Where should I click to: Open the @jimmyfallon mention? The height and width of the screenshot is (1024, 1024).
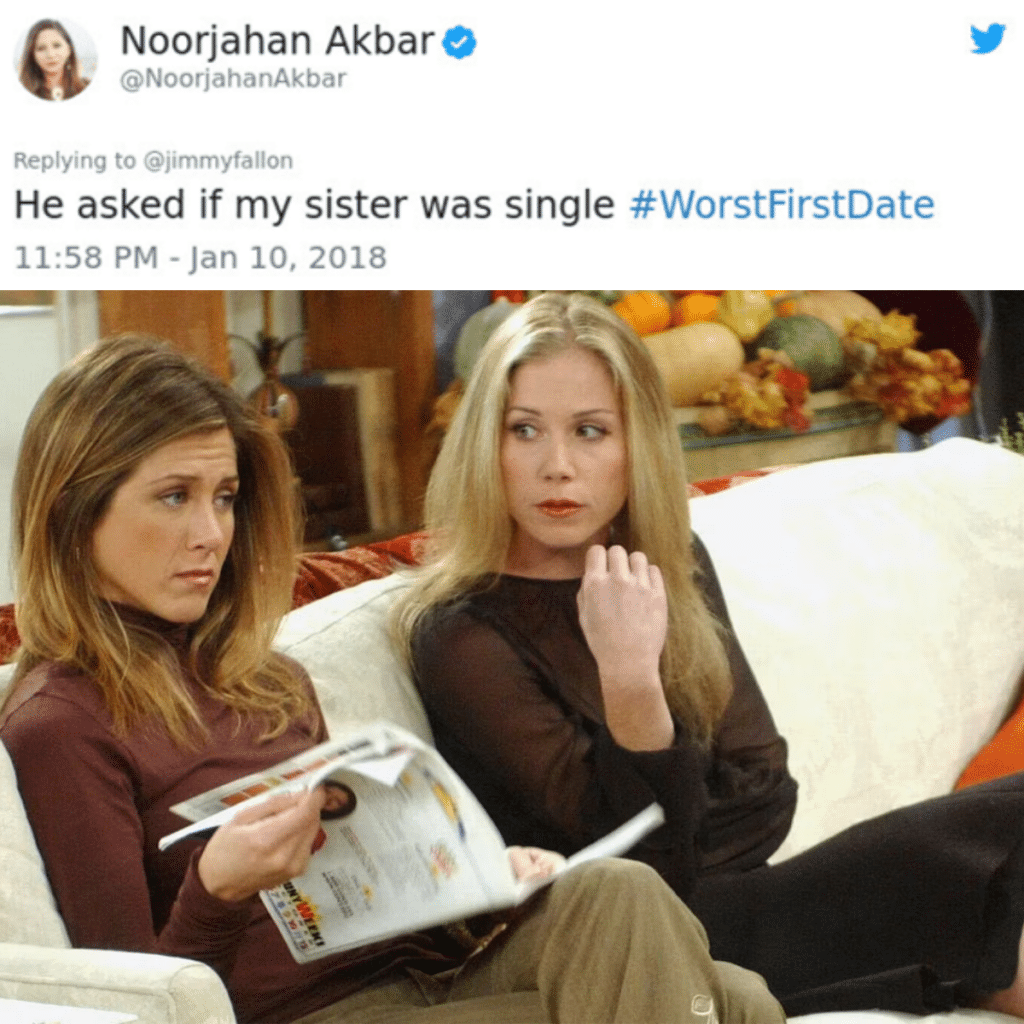coord(218,161)
